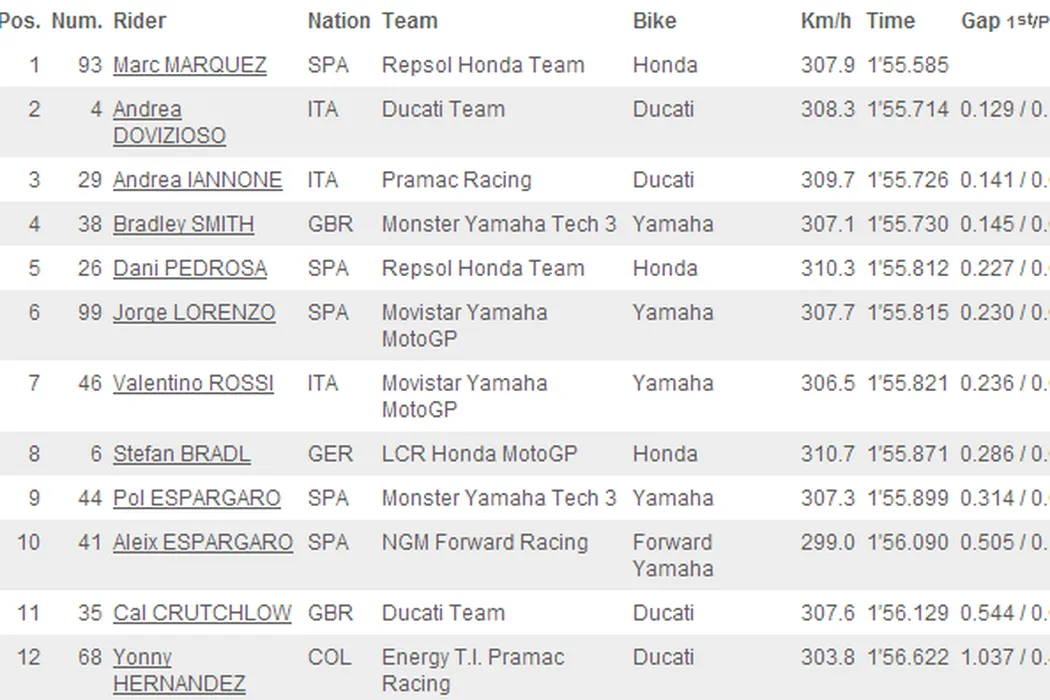
Task: Select Bradley SMITH rider link
Action: (183, 225)
